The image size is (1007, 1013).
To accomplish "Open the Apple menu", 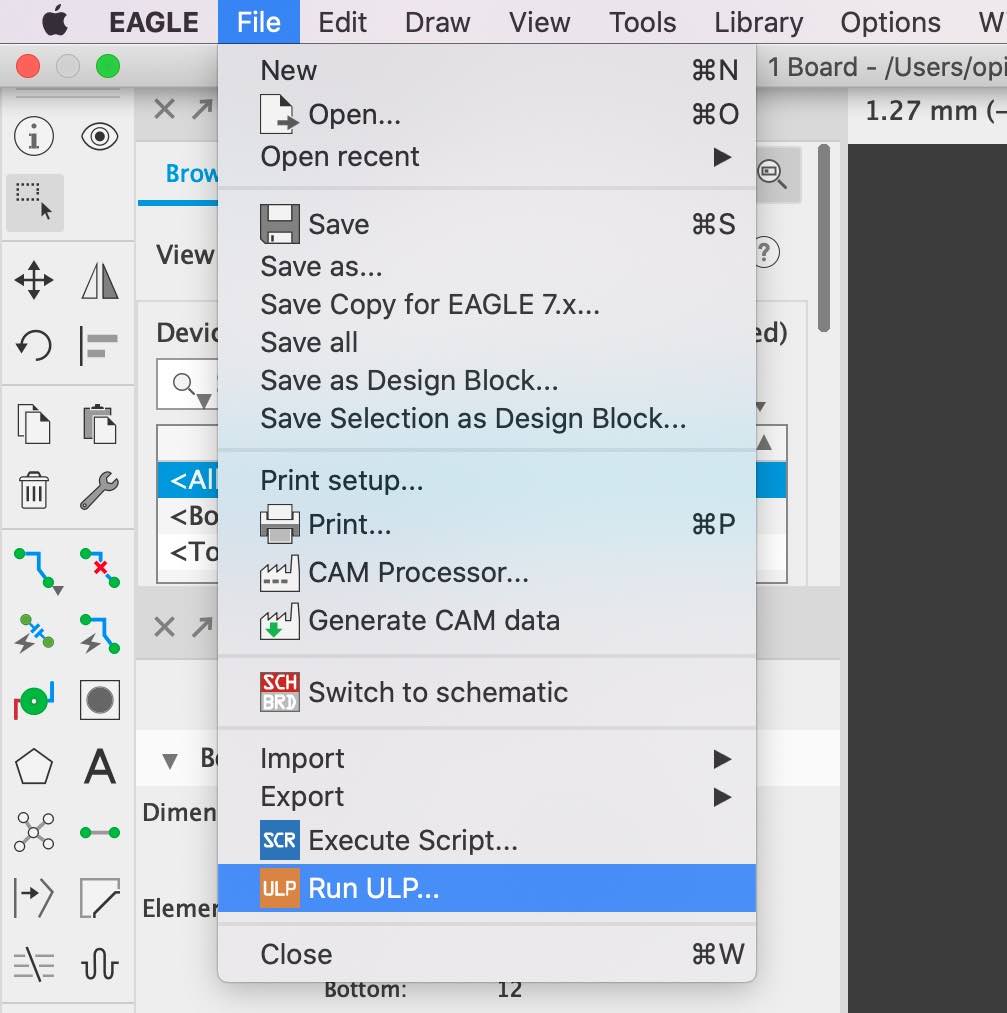I will pyautogui.click(x=56, y=21).
